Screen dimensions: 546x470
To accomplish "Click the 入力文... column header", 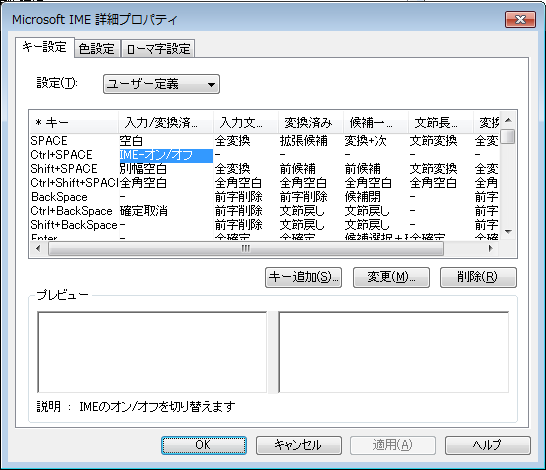I will point(246,123).
